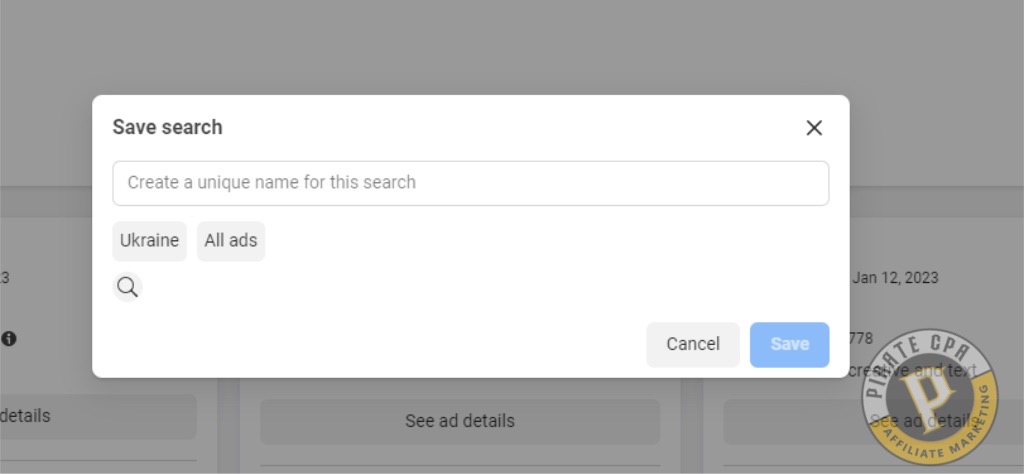Click the Jan 12, 2023 date text

pyautogui.click(x=895, y=277)
